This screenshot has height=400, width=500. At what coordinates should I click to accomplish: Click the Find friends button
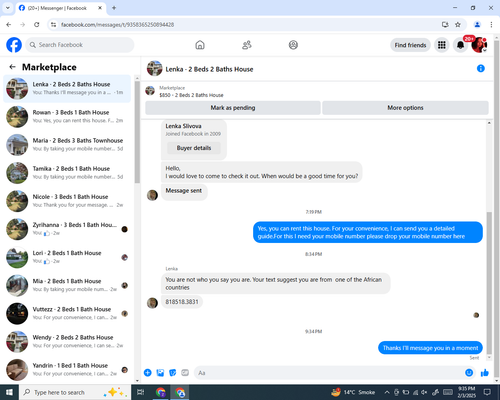[x=410, y=45]
